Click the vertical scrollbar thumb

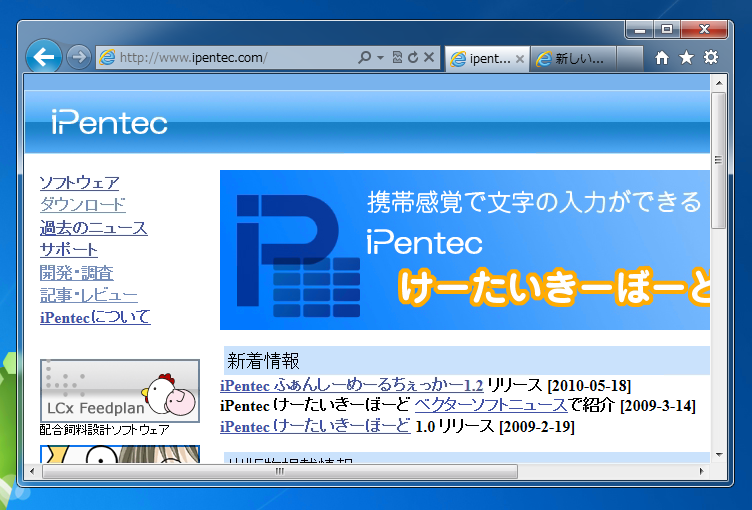pos(718,160)
